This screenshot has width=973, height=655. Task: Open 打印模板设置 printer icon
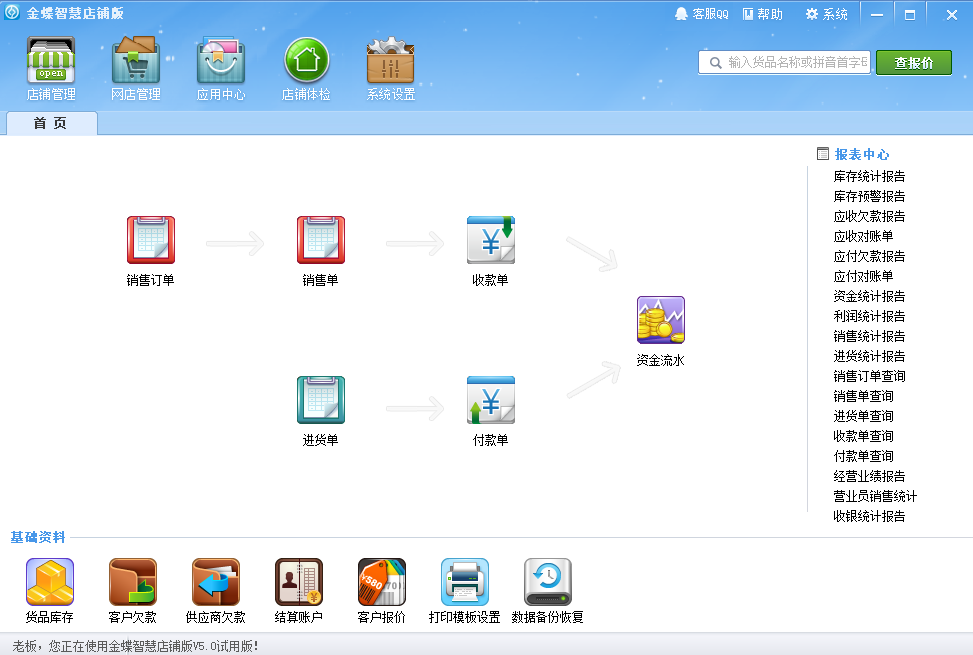pos(465,582)
